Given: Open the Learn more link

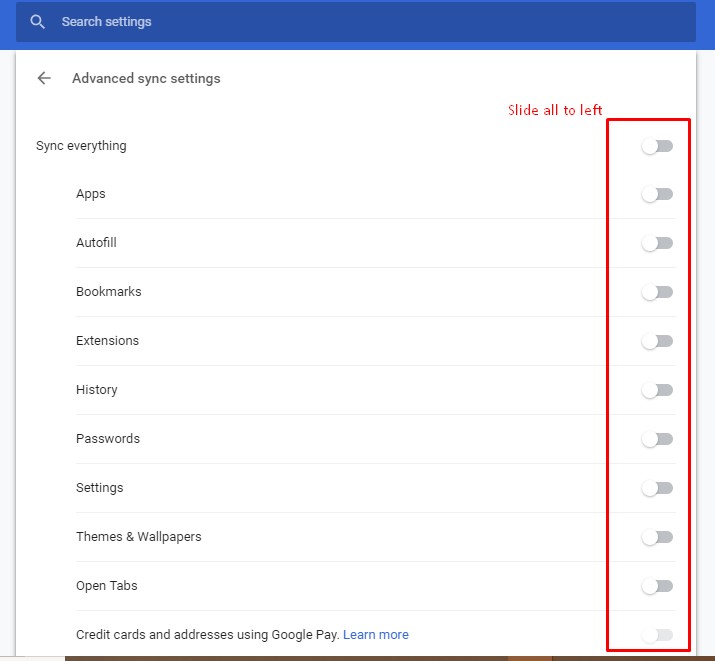Looking at the screenshot, I should click(376, 635).
